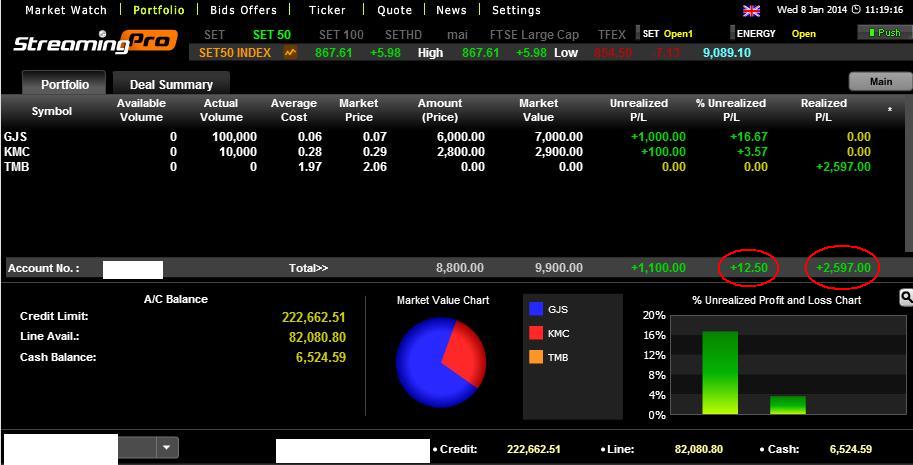The image size is (913, 465).
Task: Select the Portfolio menu item
Action: (x=158, y=10)
